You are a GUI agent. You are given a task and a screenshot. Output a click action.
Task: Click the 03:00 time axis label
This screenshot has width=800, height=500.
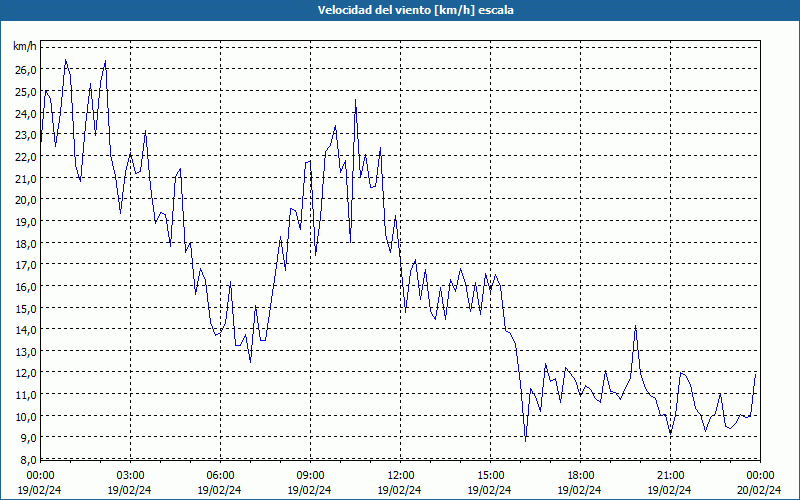point(130,476)
